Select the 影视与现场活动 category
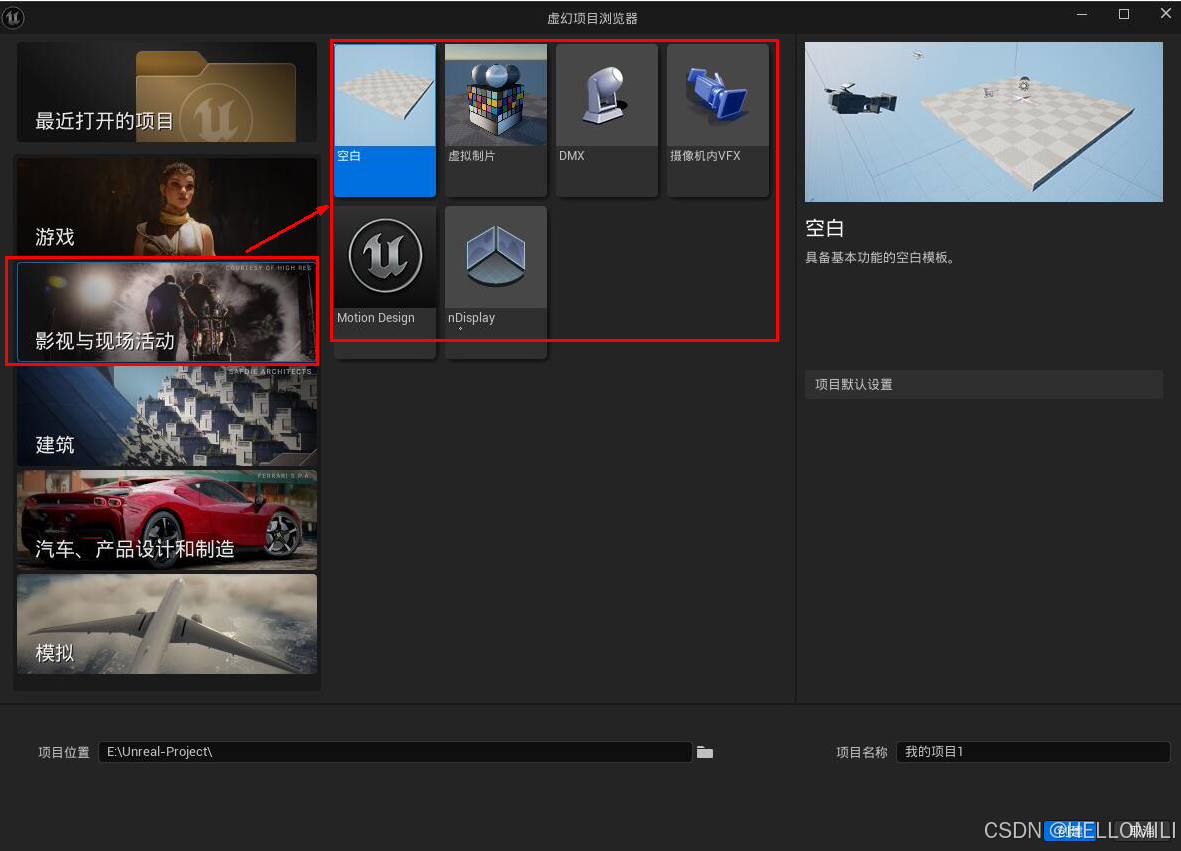Viewport: 1181px width, 851px height. tap(166, 312)
